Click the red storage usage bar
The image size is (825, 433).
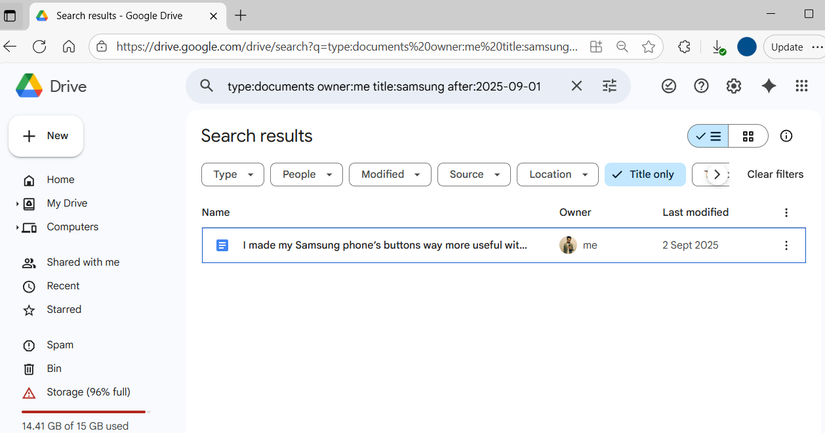point(84,411)
